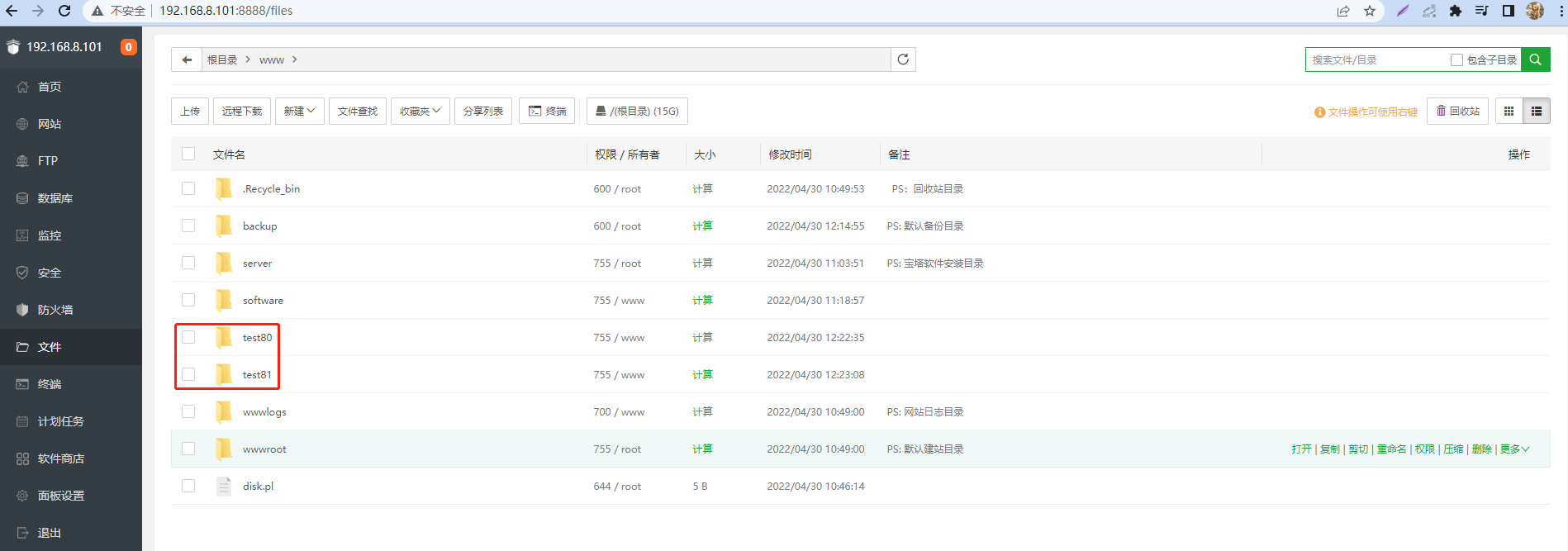
Task: Open the browser share icon
Action: coord(1343,11)
